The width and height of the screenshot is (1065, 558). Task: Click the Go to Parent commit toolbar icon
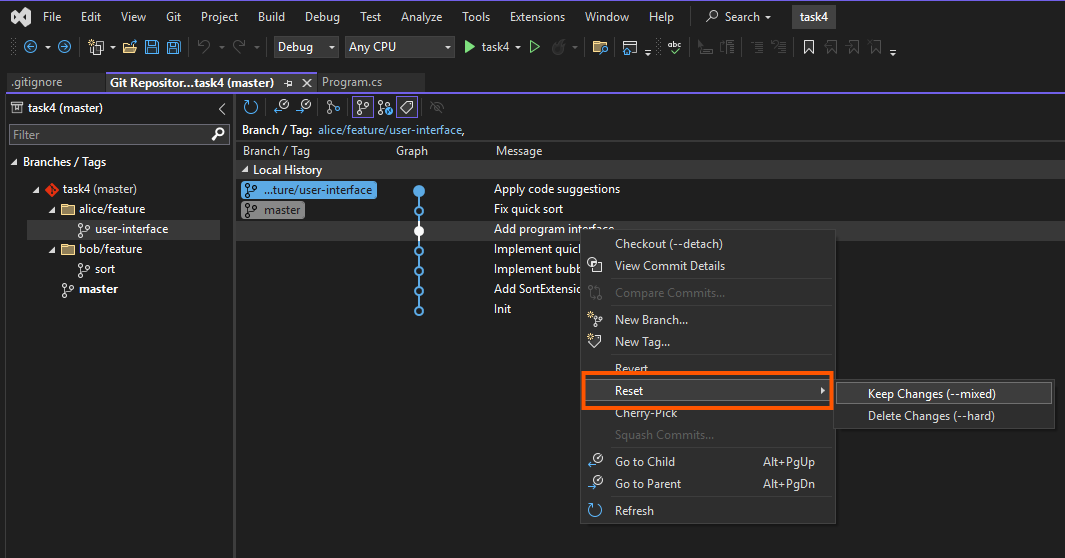coord(303,107)
